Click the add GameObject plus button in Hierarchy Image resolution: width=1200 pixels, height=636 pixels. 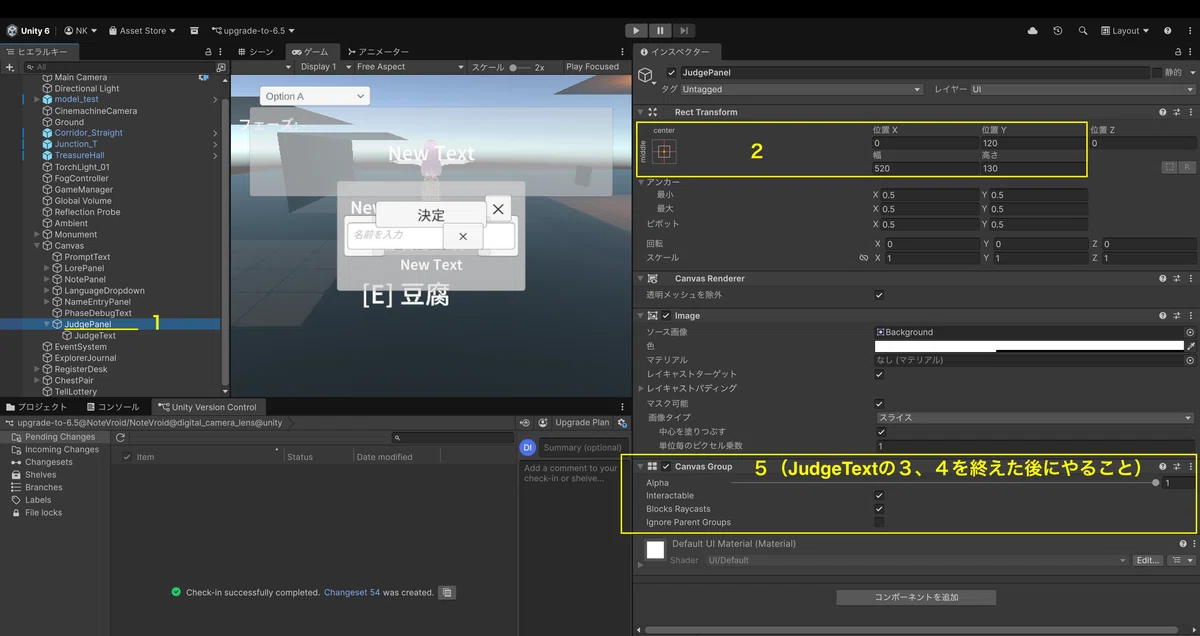(x=10, y=67)
